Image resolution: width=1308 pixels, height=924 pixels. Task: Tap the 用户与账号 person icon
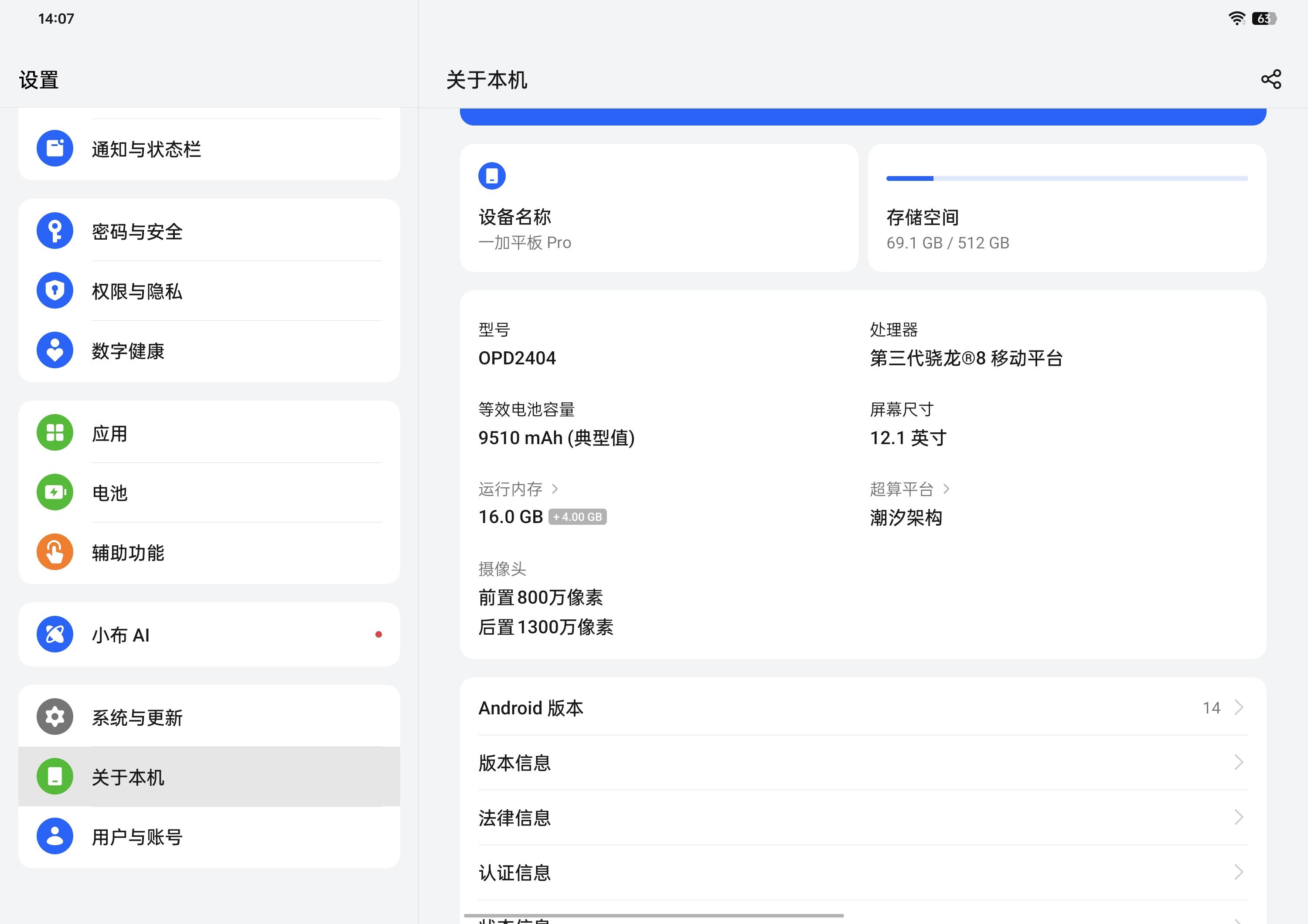coord(54,836)
